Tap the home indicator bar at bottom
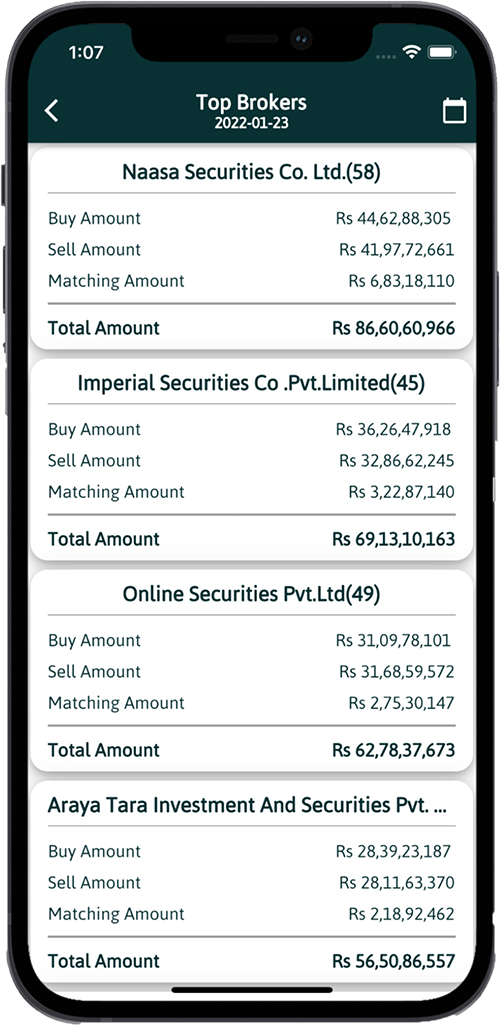Viewport: 500px width, 1025px height. pyautogui.click(x=252, y=990)
